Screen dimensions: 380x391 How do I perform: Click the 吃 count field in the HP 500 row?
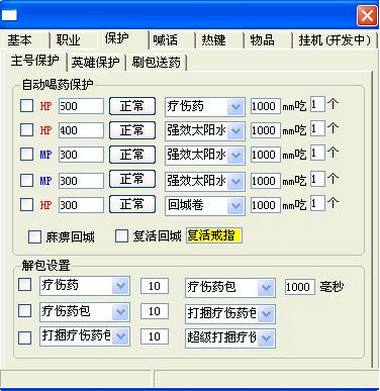[x=317, y=105]
